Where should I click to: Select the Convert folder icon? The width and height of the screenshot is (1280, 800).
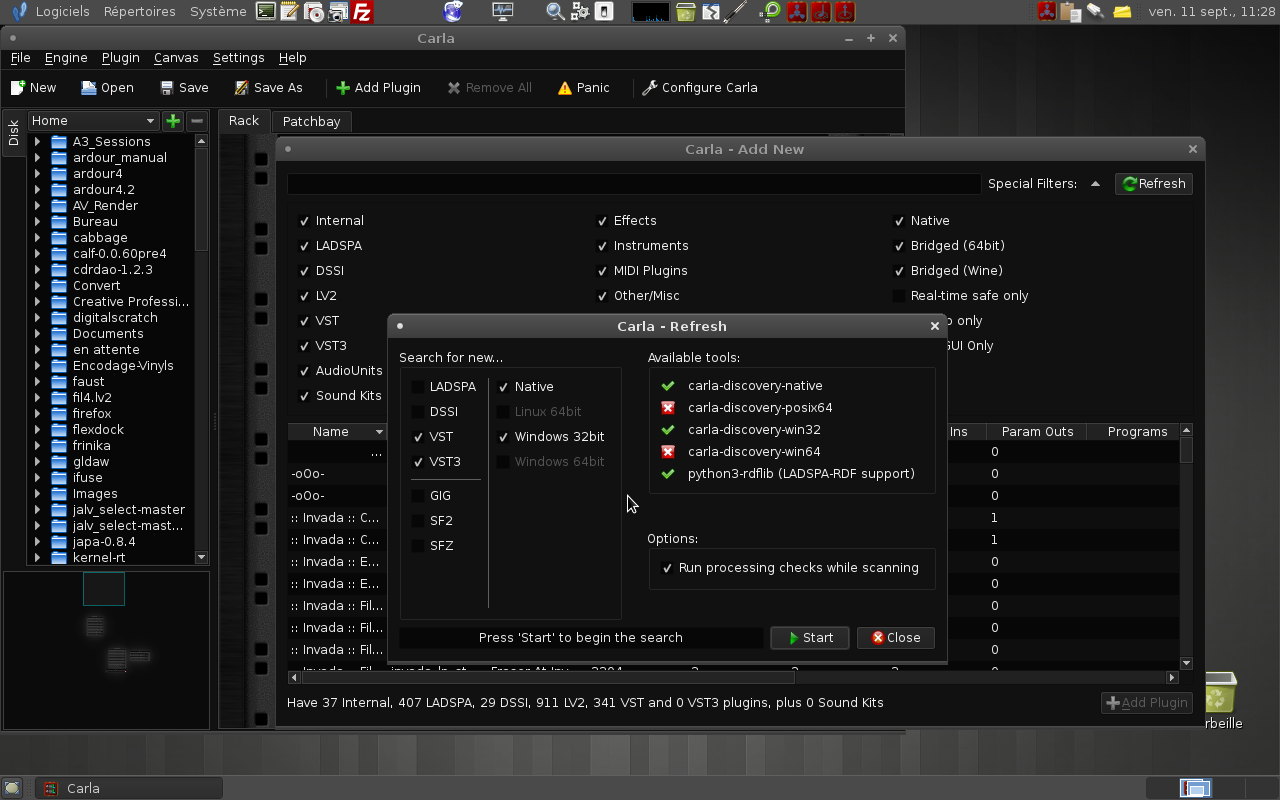click(59, 286)
